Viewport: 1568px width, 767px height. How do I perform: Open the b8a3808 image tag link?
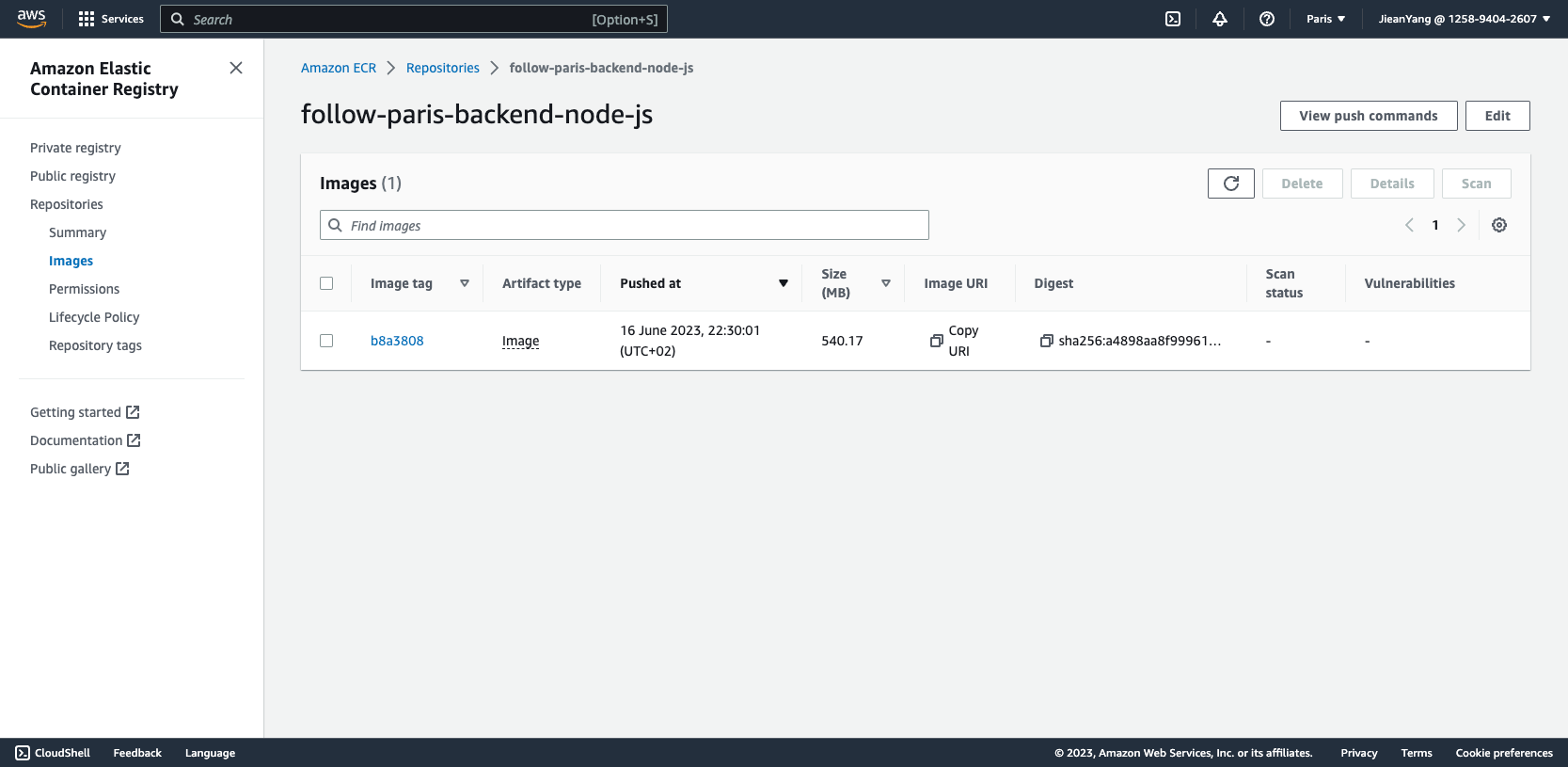click(397, 341)
